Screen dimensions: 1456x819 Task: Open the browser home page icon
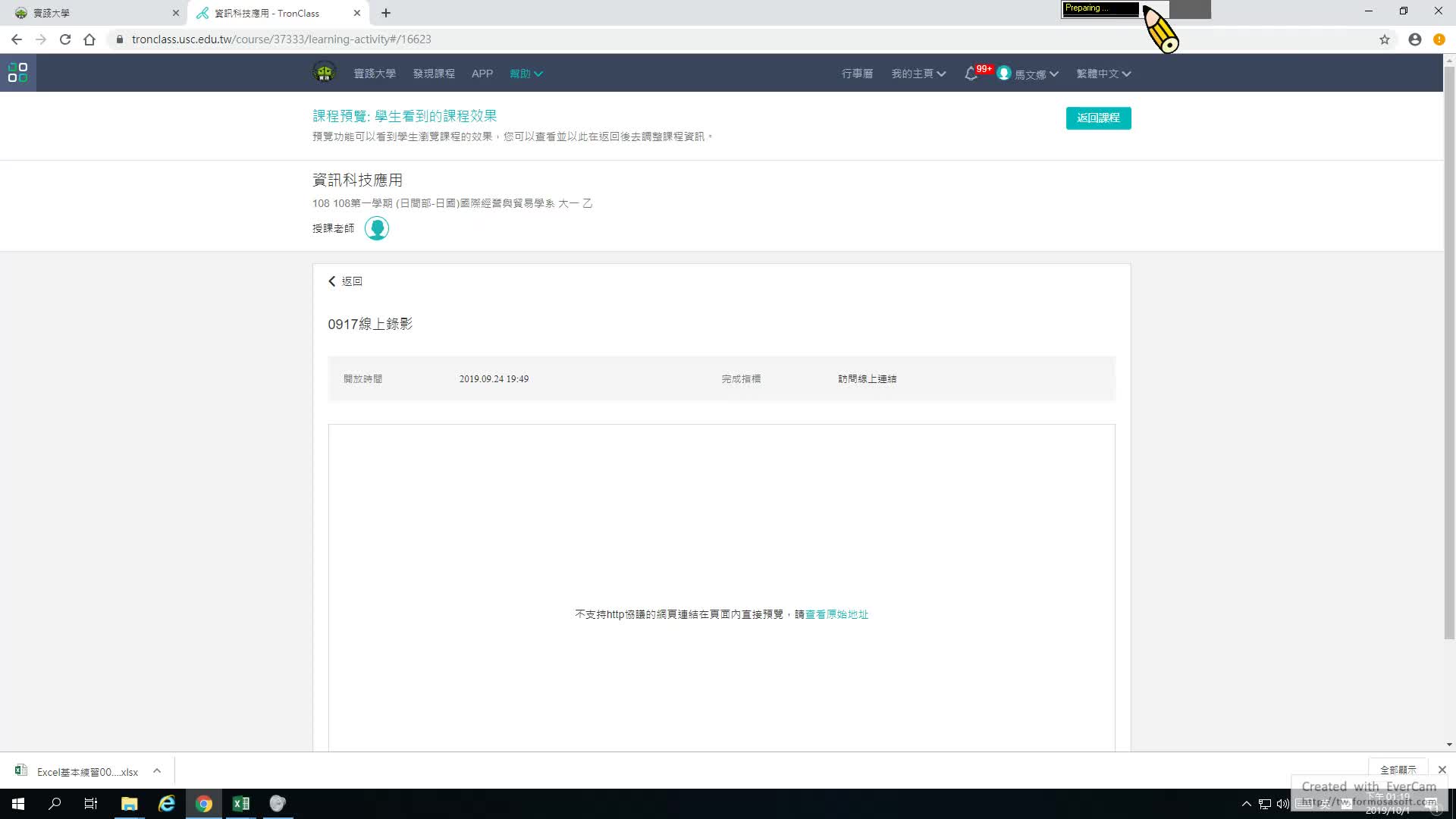click(89, 39)
